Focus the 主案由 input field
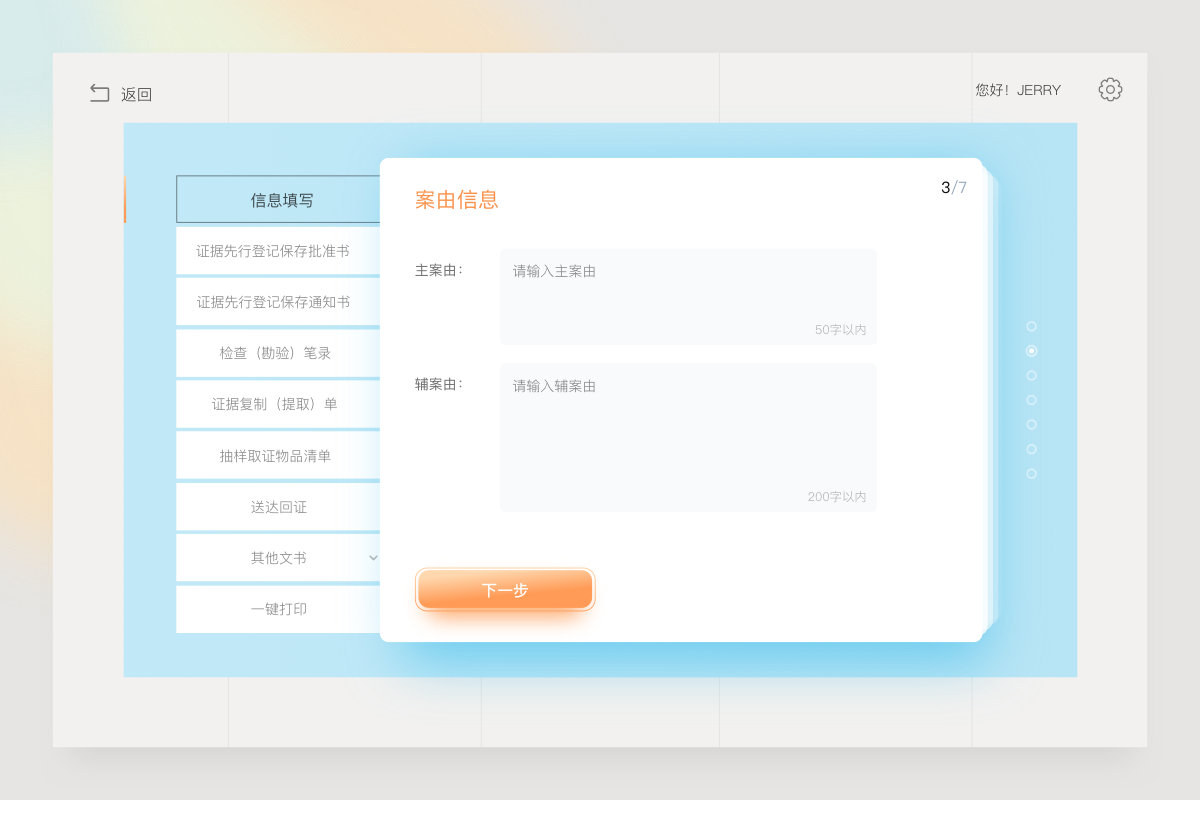Screen dimensions: 1200x830 [x=688, y=297]
